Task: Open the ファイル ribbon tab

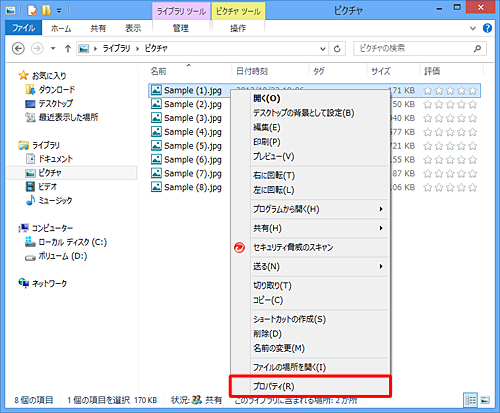Action: (23, 28)
